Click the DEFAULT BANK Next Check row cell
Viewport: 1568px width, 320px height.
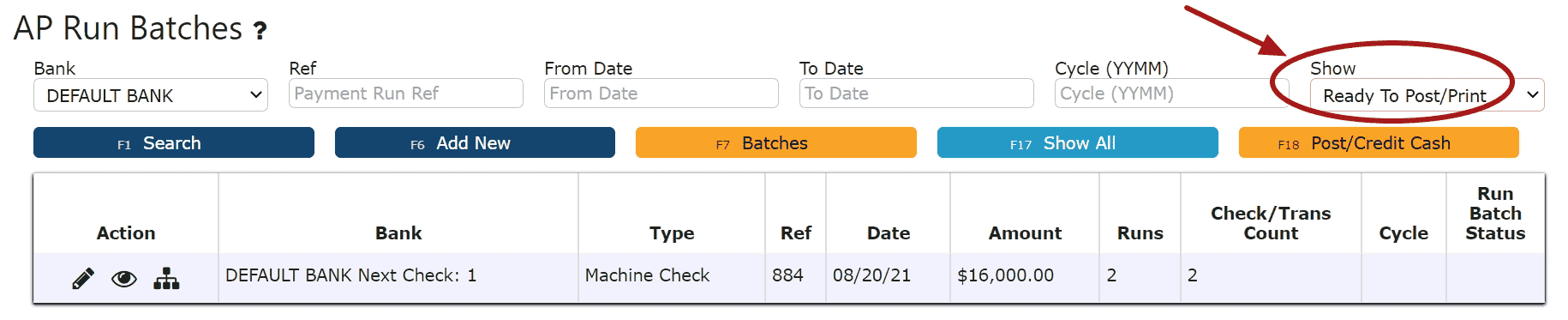(398, 276)
